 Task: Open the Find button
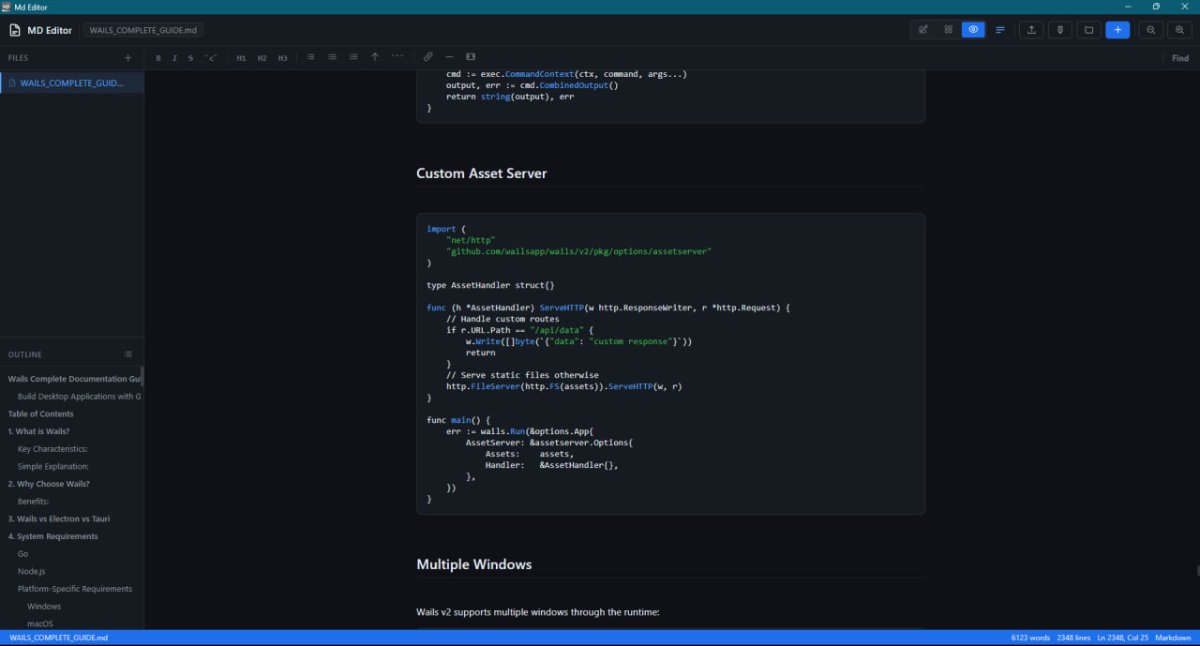(1180, 58)
